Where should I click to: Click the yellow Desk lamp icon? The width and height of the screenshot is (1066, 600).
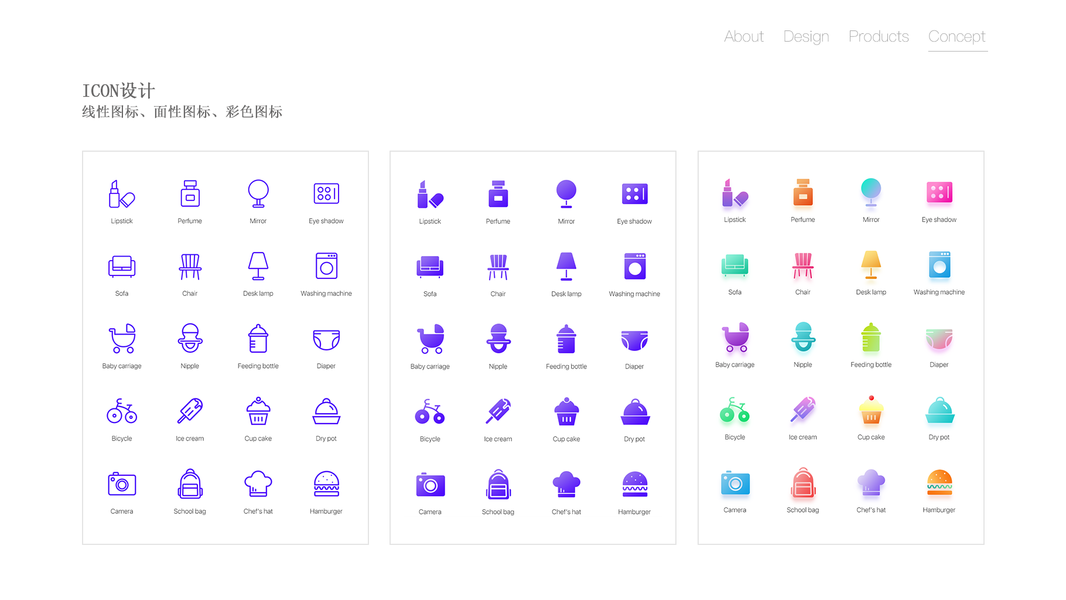pos(871,265)
